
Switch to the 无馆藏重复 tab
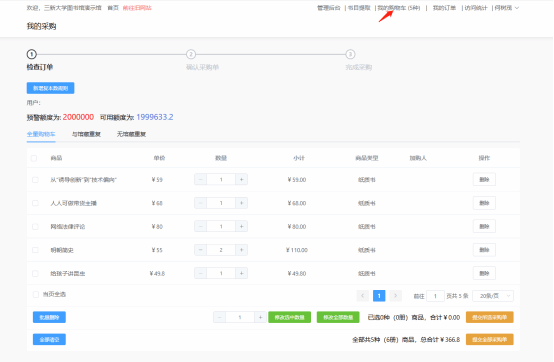point(131,134)
